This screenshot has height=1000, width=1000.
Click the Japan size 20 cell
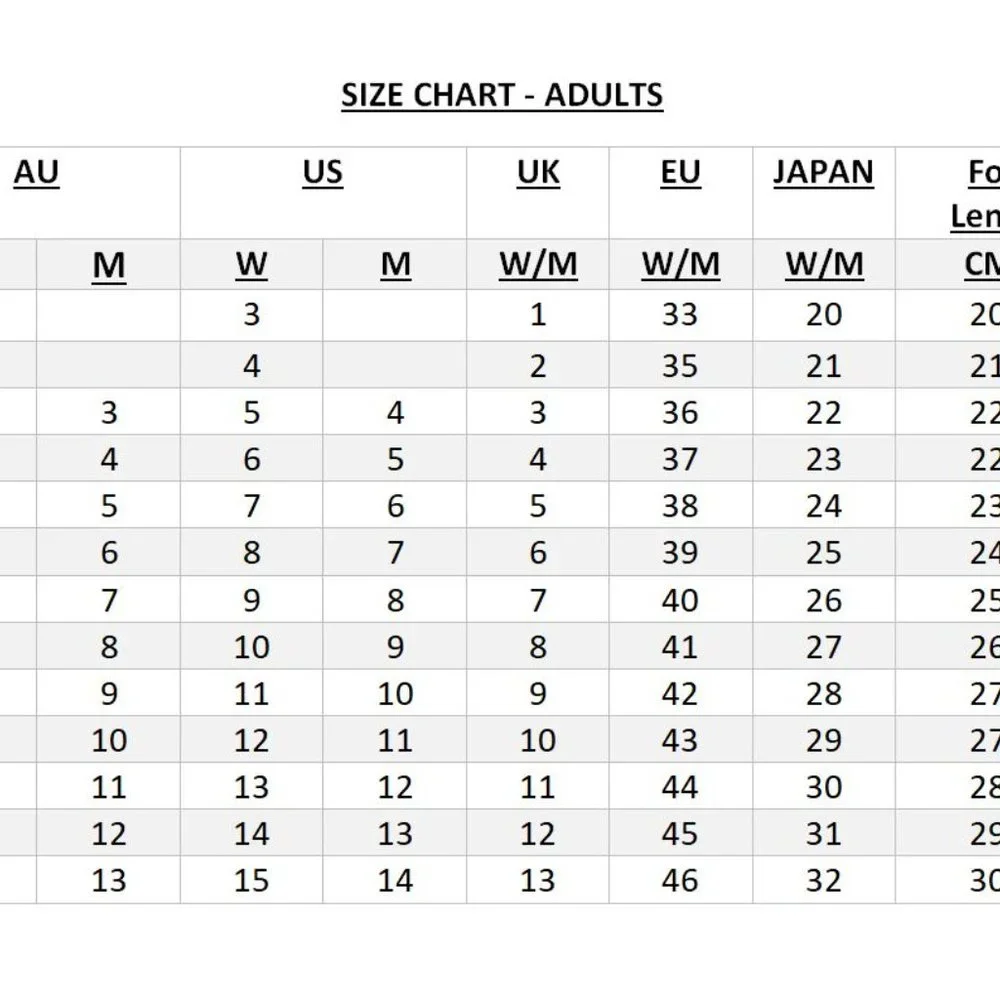(823, 314)
